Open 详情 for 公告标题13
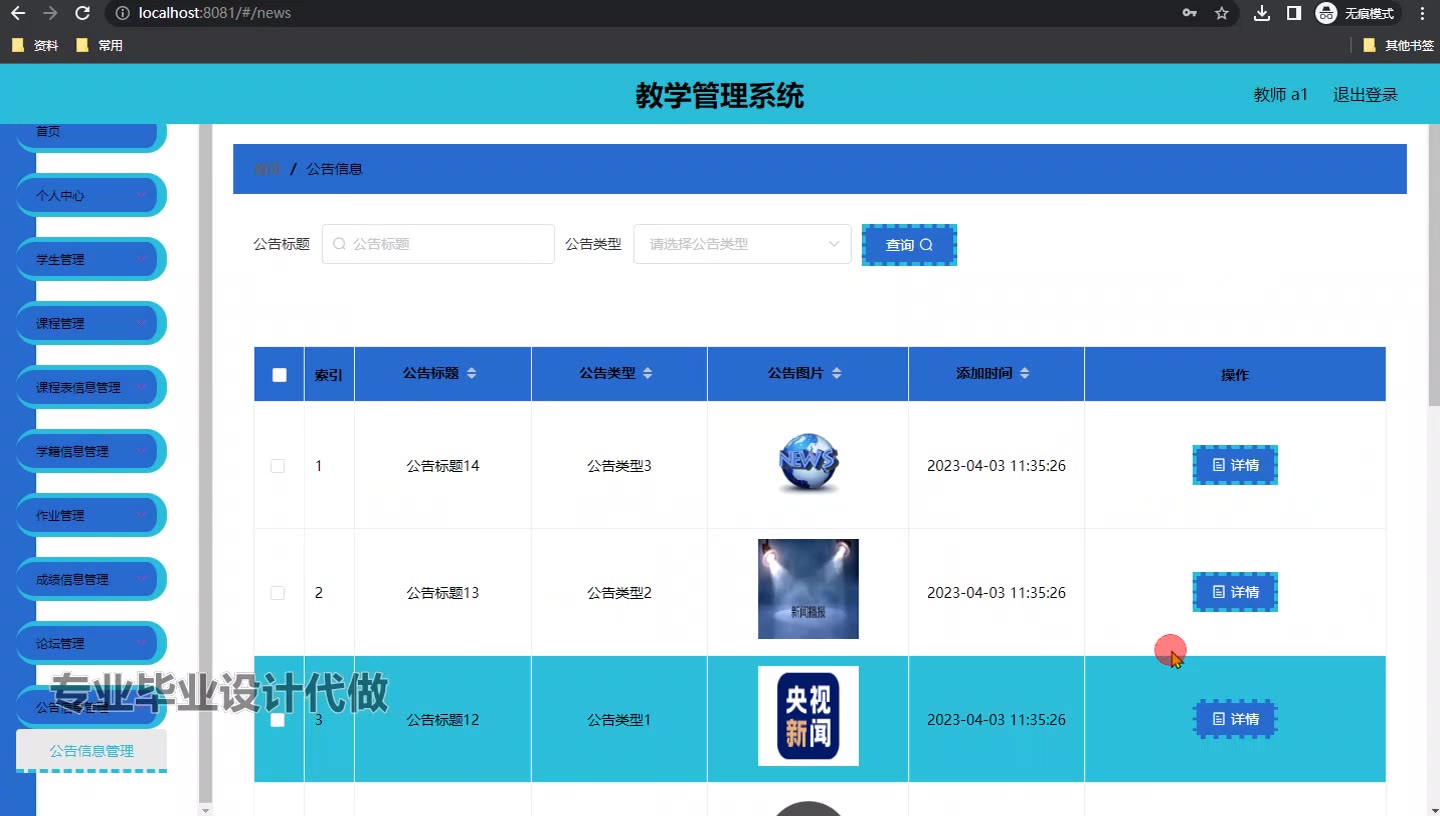 point(1235,592)
